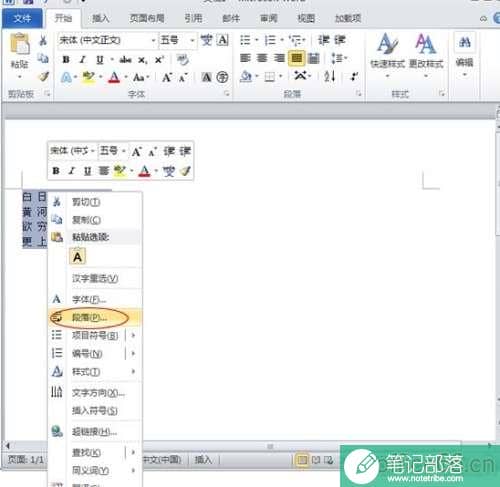The image size is (500, 487).
Task: Switch to the References tab
Action: (x=193, y=18)
